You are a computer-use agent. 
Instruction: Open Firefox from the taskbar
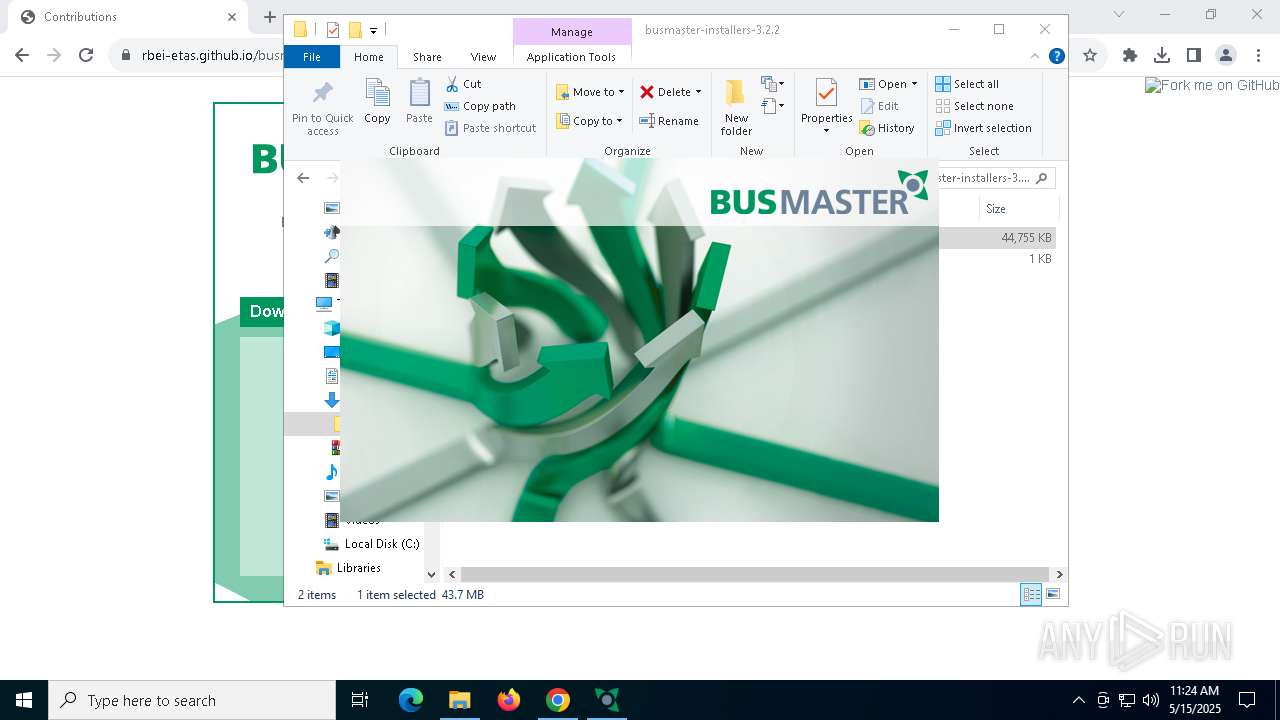tap(509, 700)
